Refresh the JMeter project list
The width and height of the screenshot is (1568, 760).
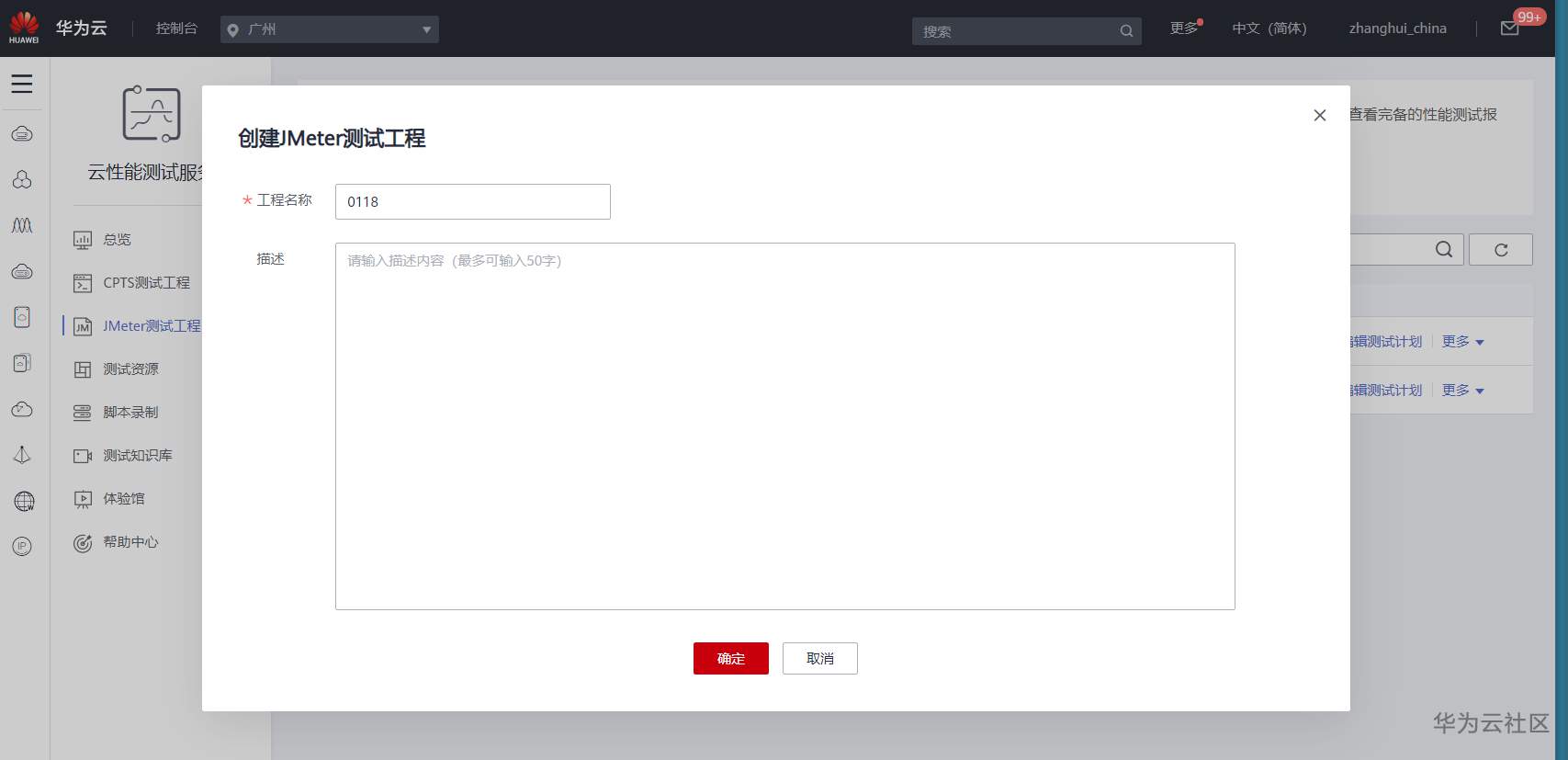(1501, 249)
